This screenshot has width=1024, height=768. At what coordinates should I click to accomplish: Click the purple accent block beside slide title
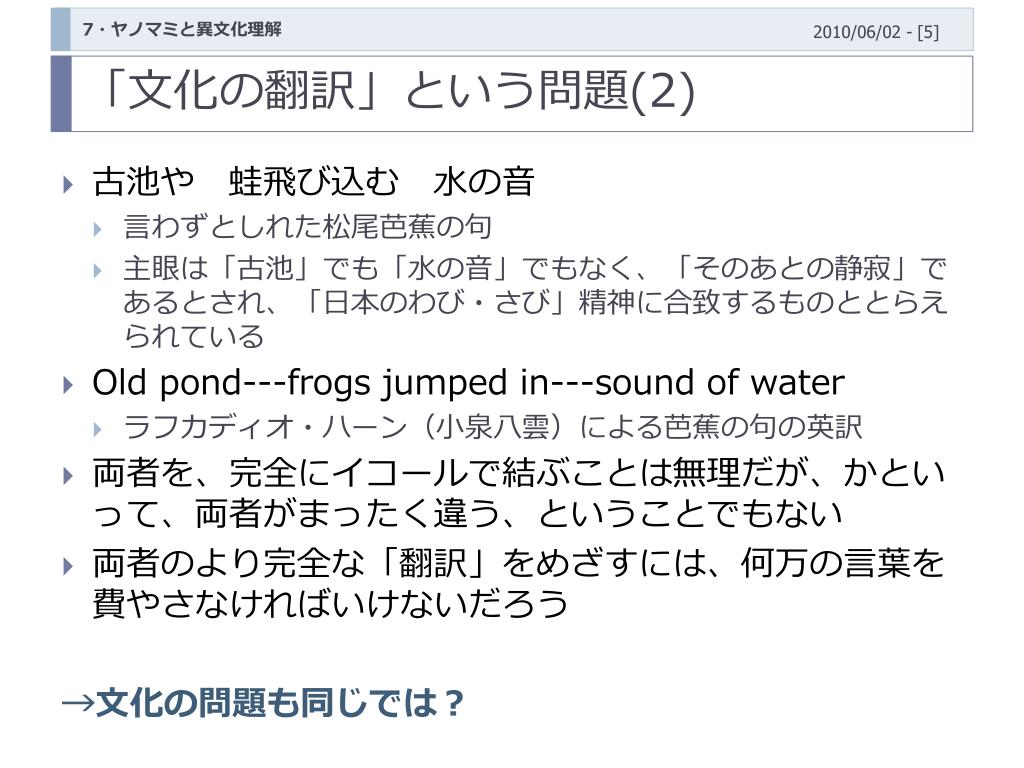click(x=61, y=94)
